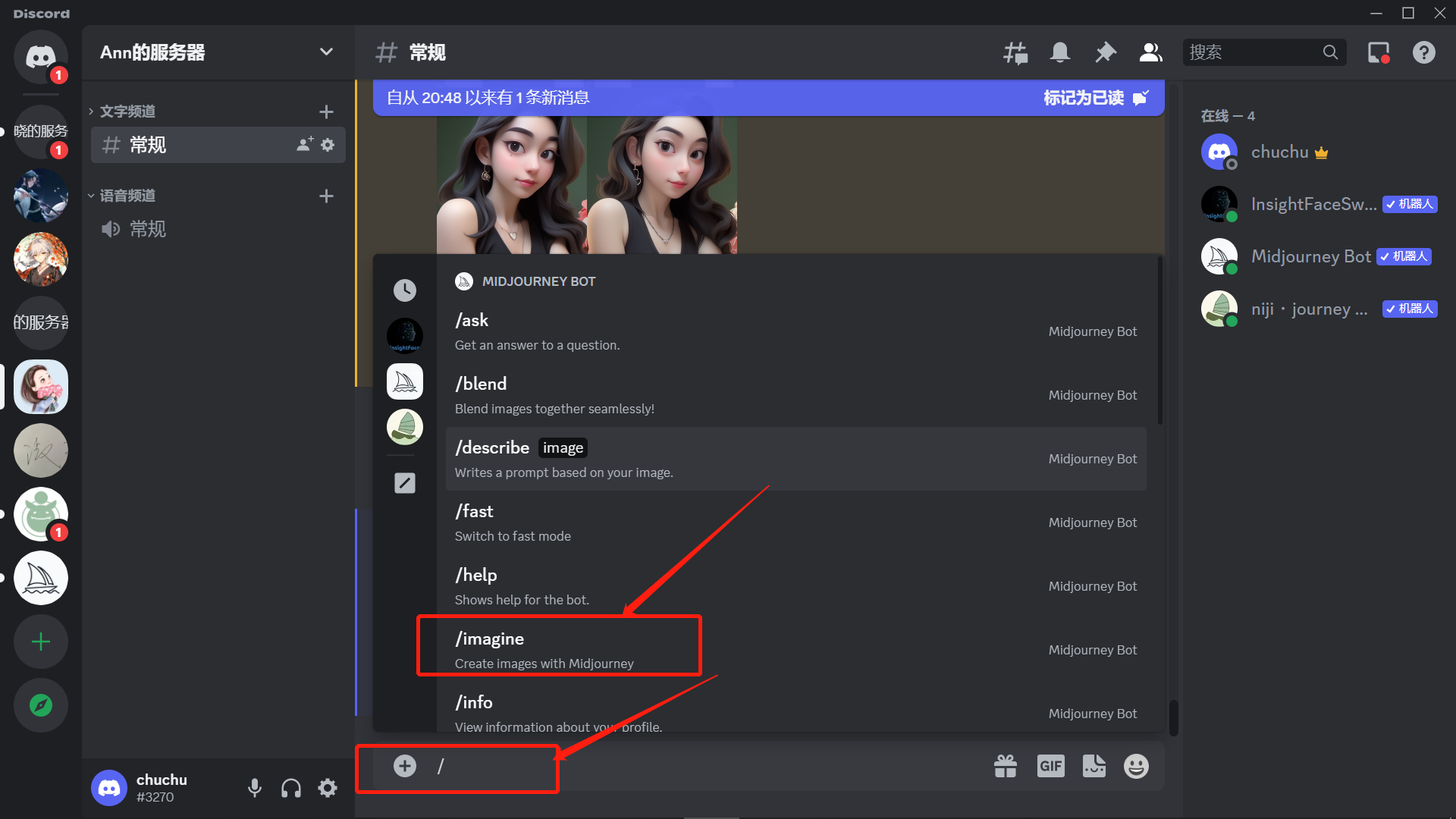Expand the 文字频道 category

(127, 111)
